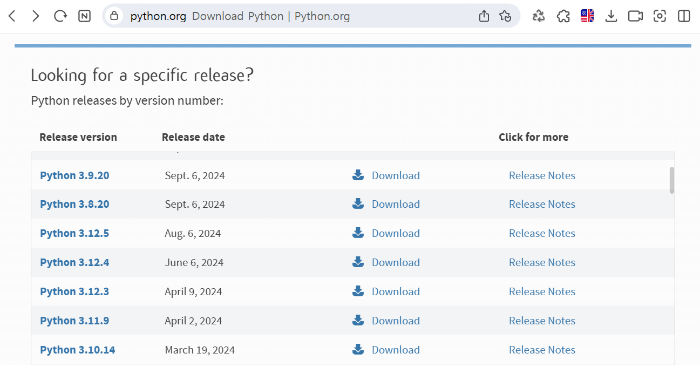Toggle the browser sidebar panel icon

pyautogui.click(x=684, y=17)
